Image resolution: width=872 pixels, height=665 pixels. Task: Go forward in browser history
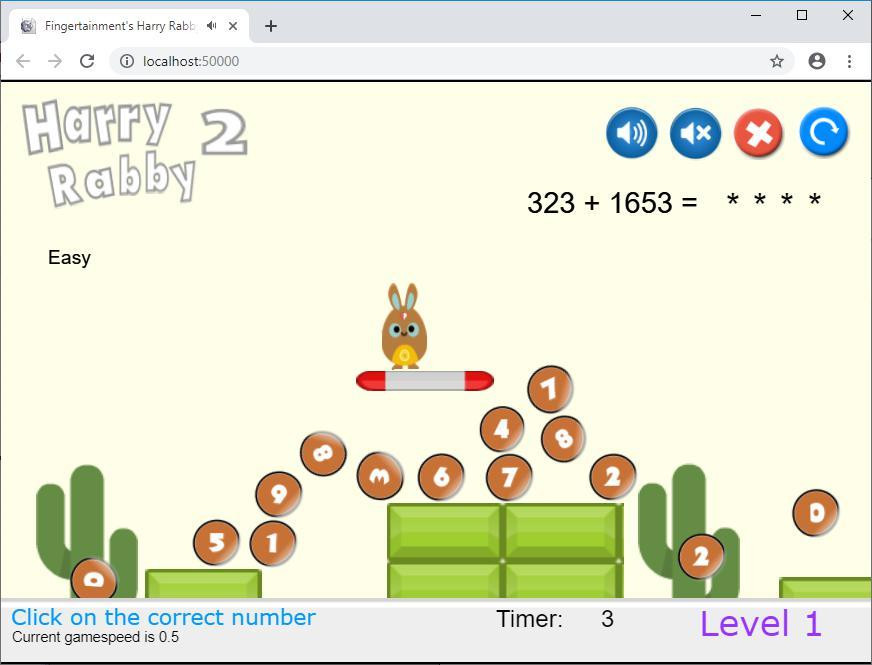pos(55,61)
